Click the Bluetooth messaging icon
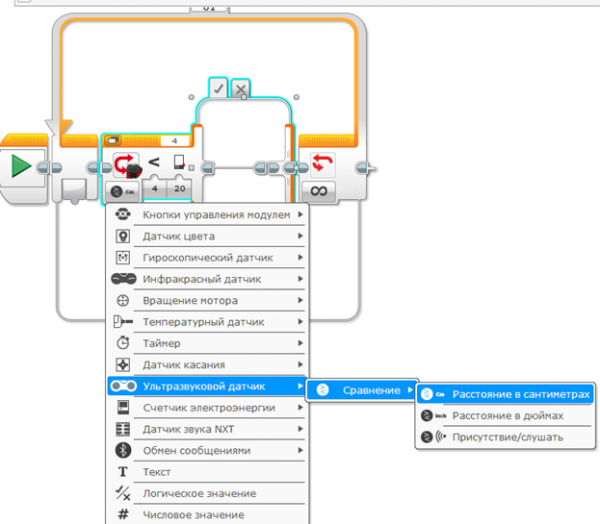 click(x=123, y=451)
